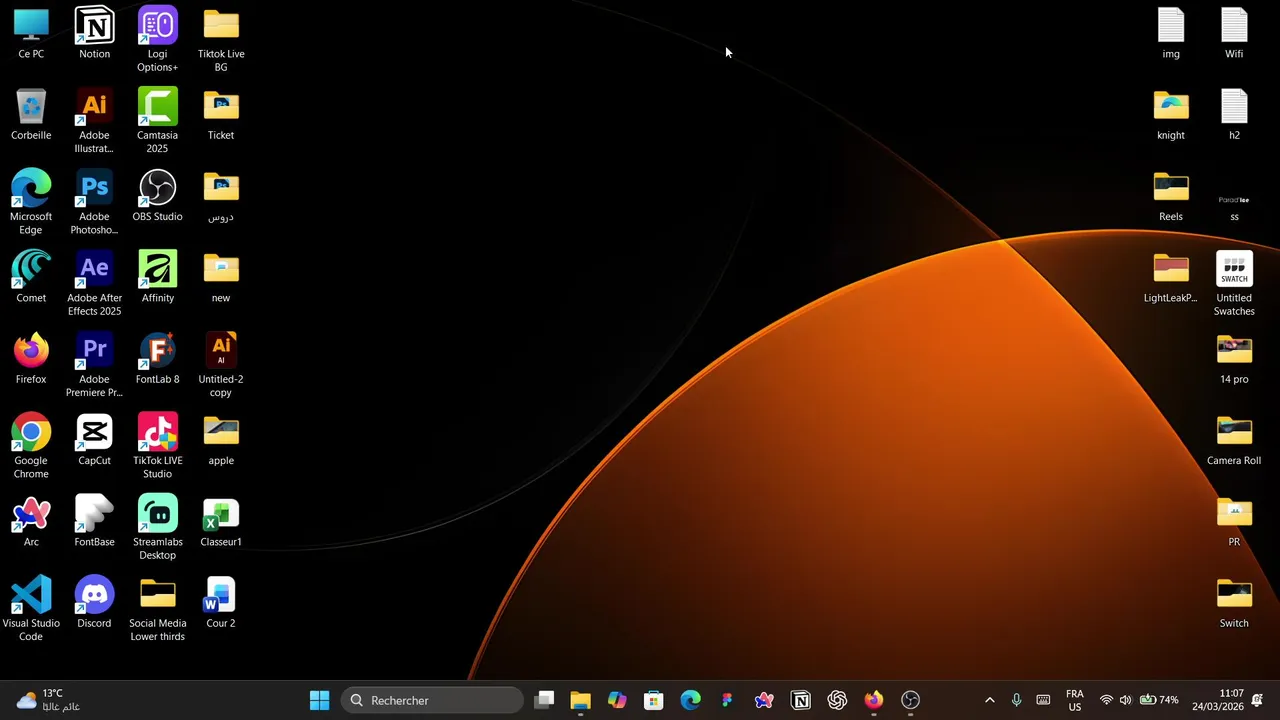Open the Windows Start menu

(x=319, y=700)
